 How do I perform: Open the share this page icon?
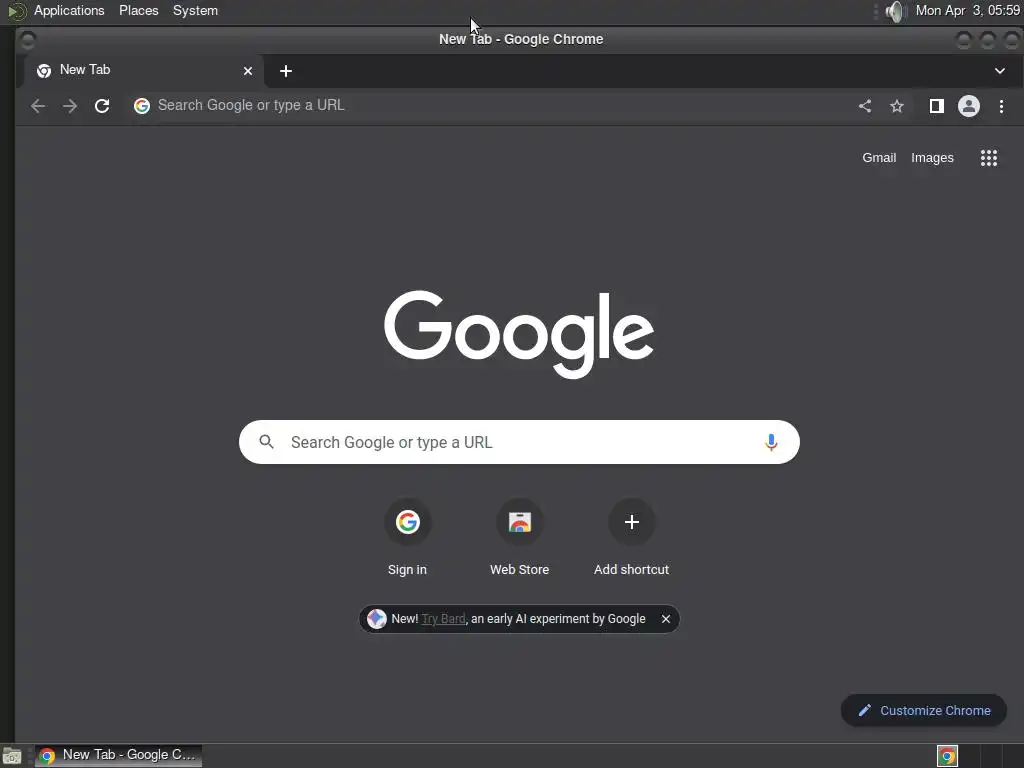coord(865,106)
